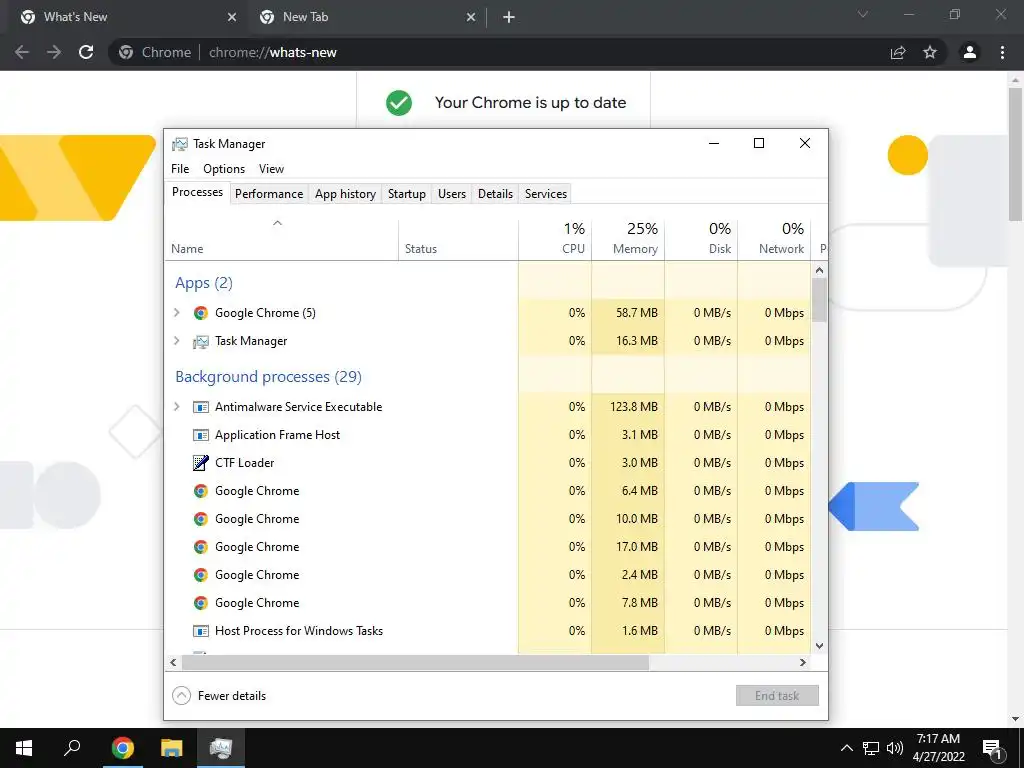Switch to the Users tab
Viewport: 1024px width, 768px height.
pyautogui.click(x=452, y=194)
